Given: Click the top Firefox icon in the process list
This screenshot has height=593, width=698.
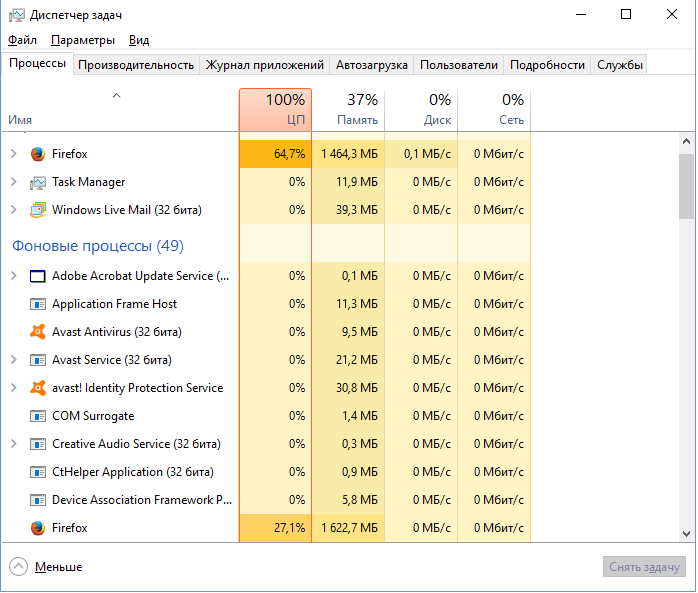Looking at the screenshot, I should pos(38,154).
